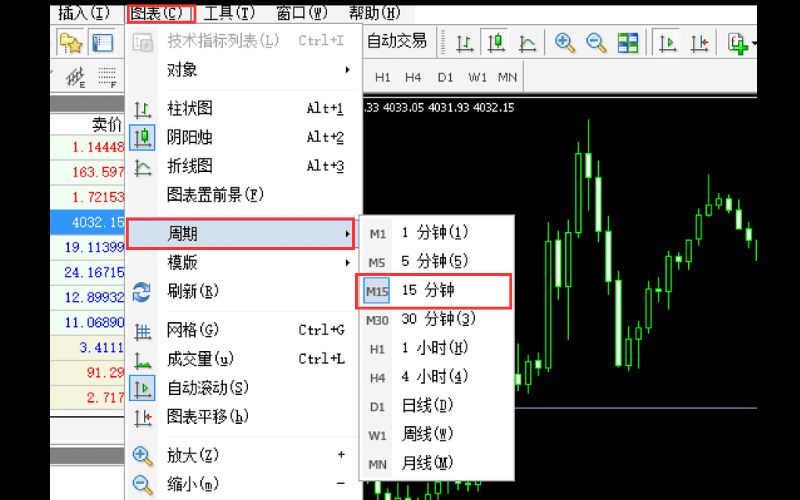
Task: Select 1 分钟(1) period
Action: pyautogui.click(x=437, y=233)
